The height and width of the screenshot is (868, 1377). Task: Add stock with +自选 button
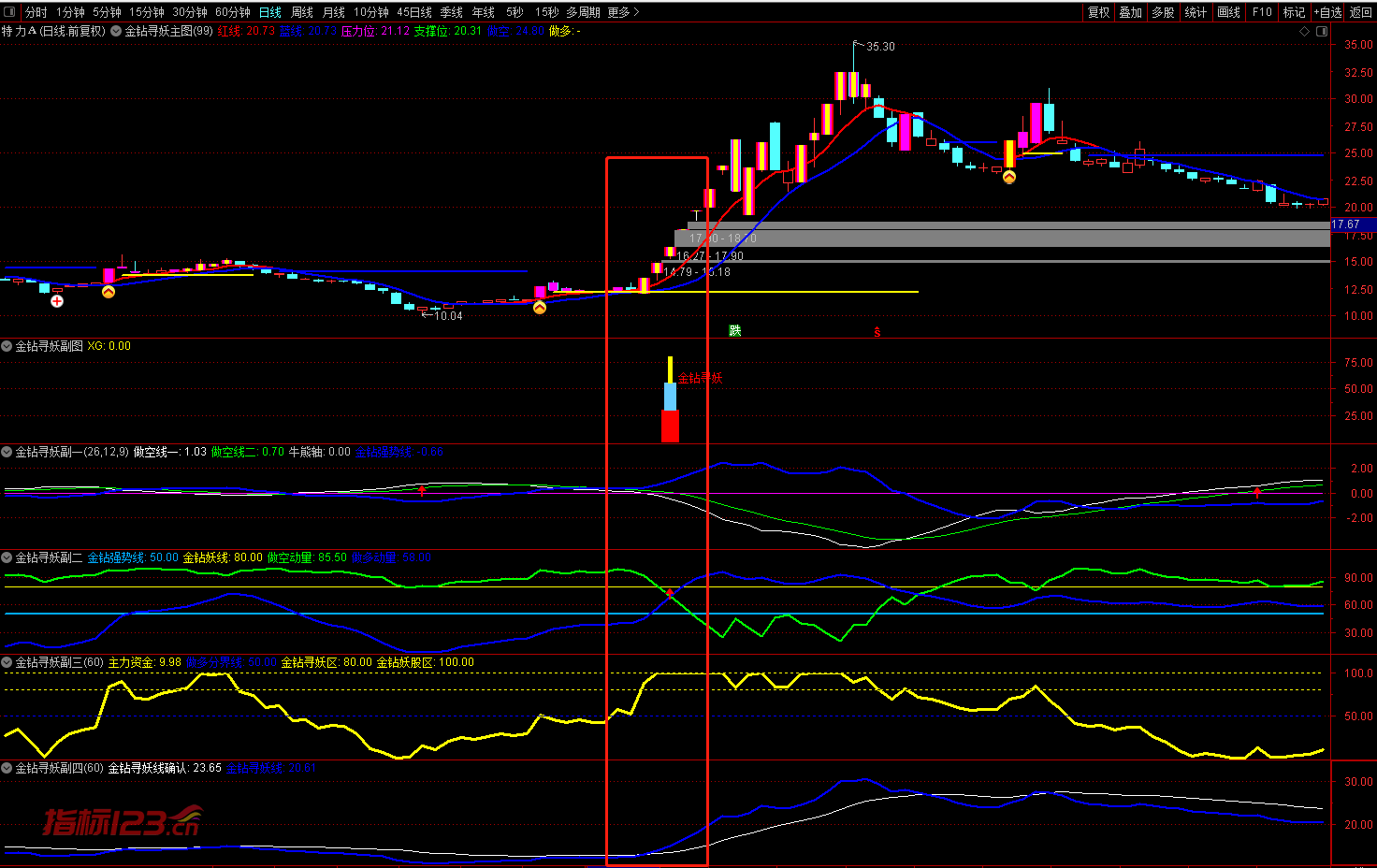[x=1328, y=12]
